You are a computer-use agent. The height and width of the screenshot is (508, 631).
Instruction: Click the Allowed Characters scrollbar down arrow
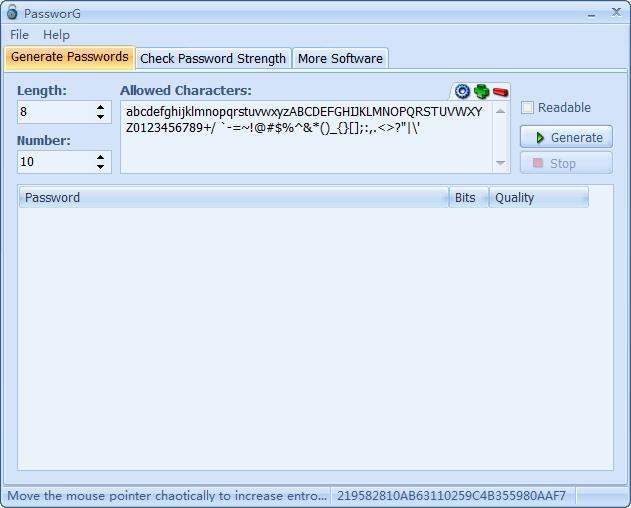click(x=501, y=163)
